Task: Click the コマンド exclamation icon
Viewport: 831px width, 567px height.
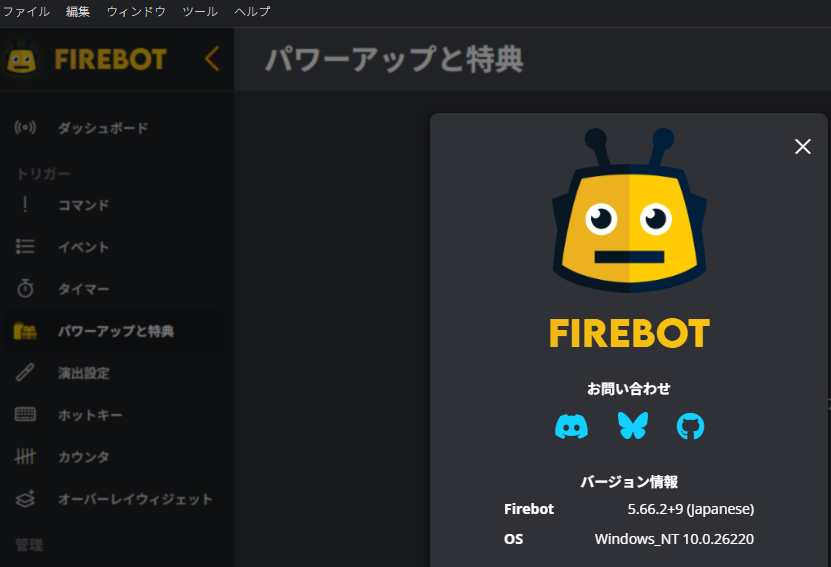Action: (25, 205)
